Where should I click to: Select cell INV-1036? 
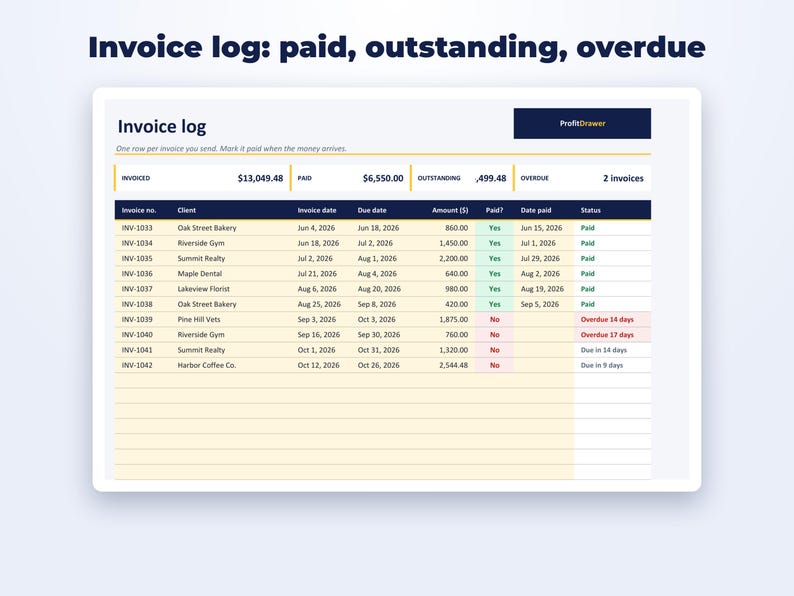137,273
